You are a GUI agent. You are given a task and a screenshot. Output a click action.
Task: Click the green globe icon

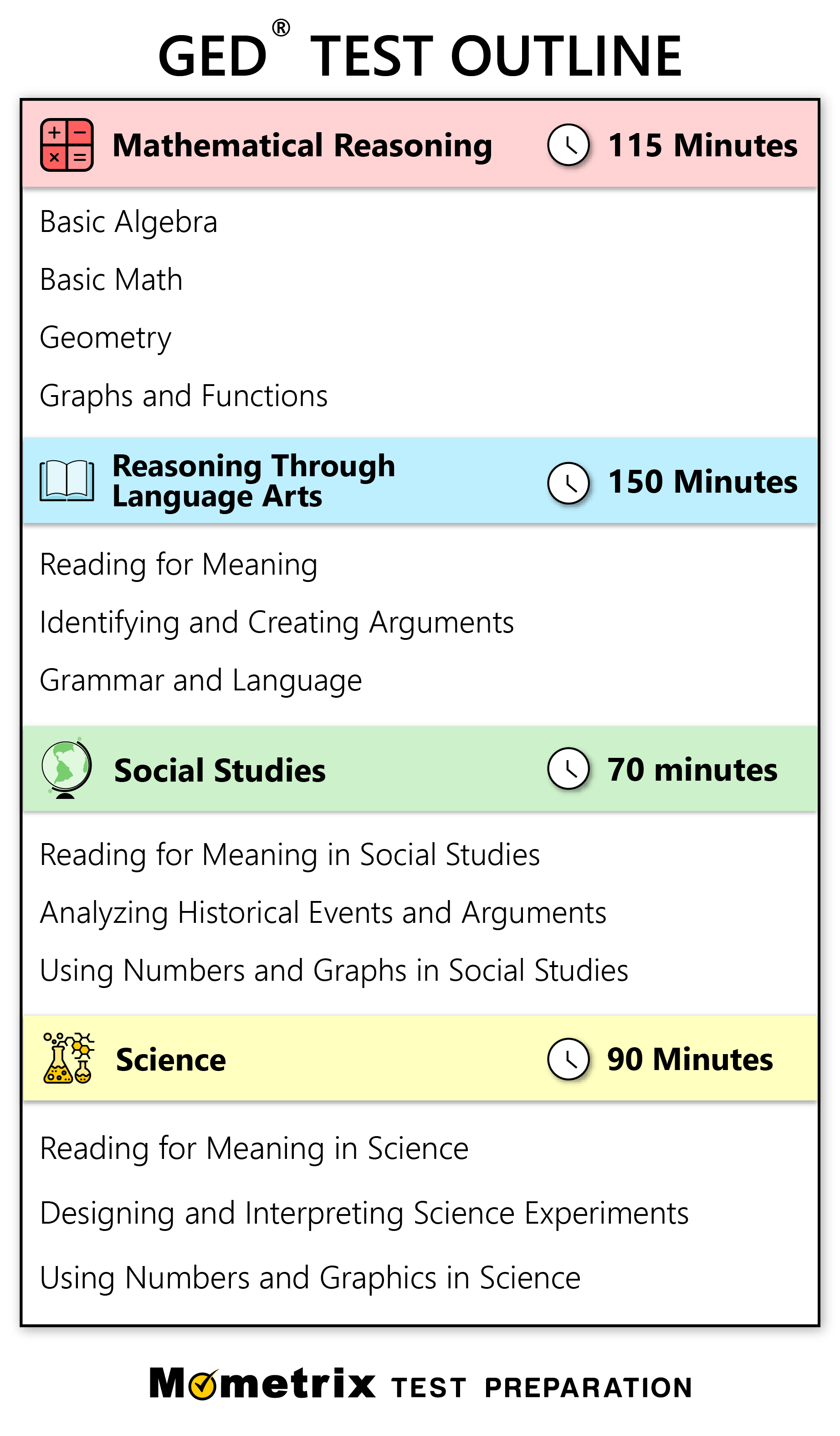click(x=66, y=769)
